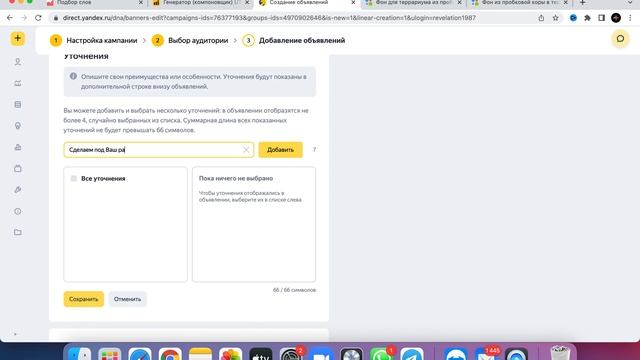The image size is (640, 360).
Task: Check the 'Все уточнения' checkbox
Action: point(74,178)
